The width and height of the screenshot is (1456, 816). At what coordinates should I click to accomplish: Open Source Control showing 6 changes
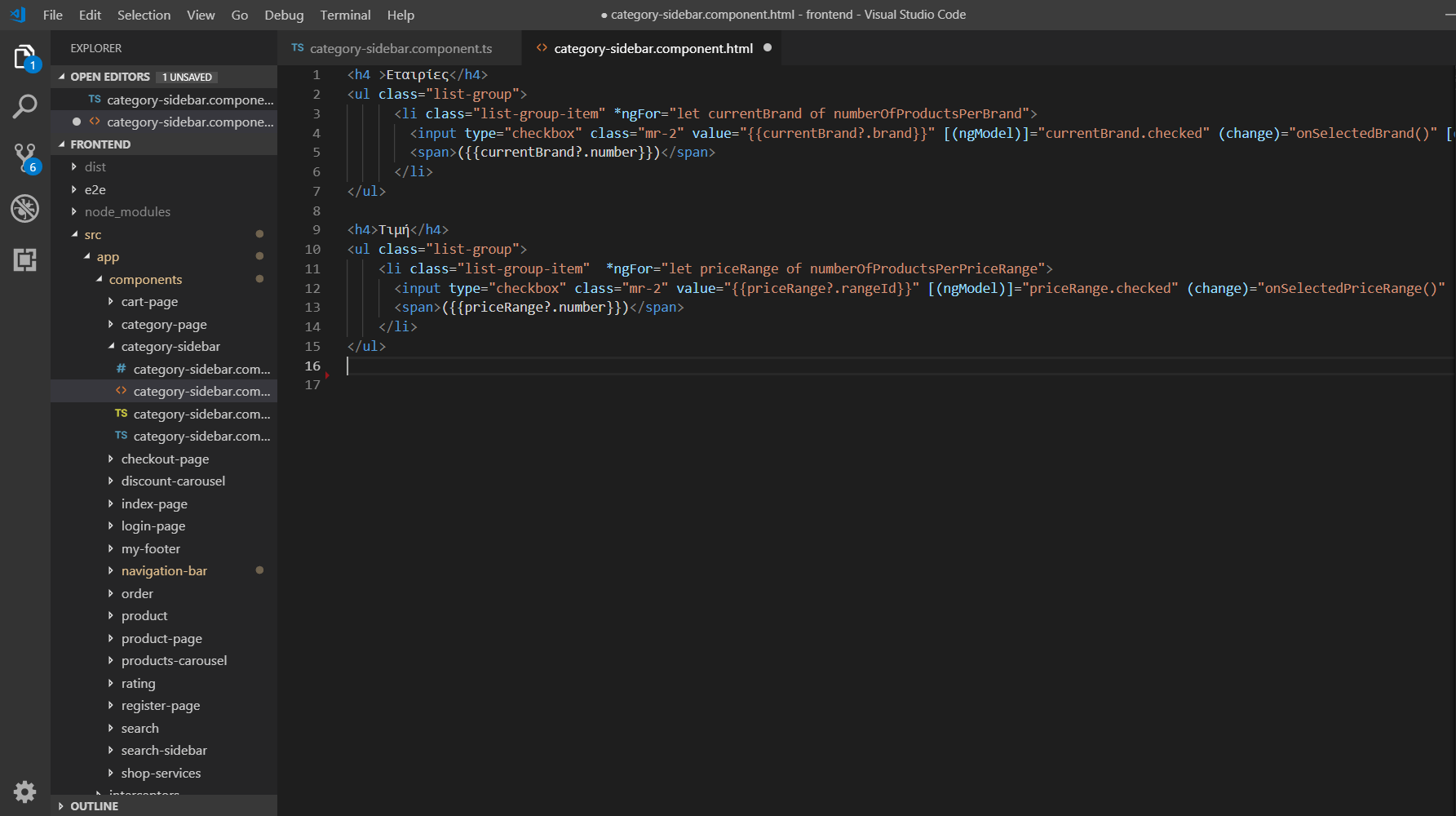click(25, 157)
